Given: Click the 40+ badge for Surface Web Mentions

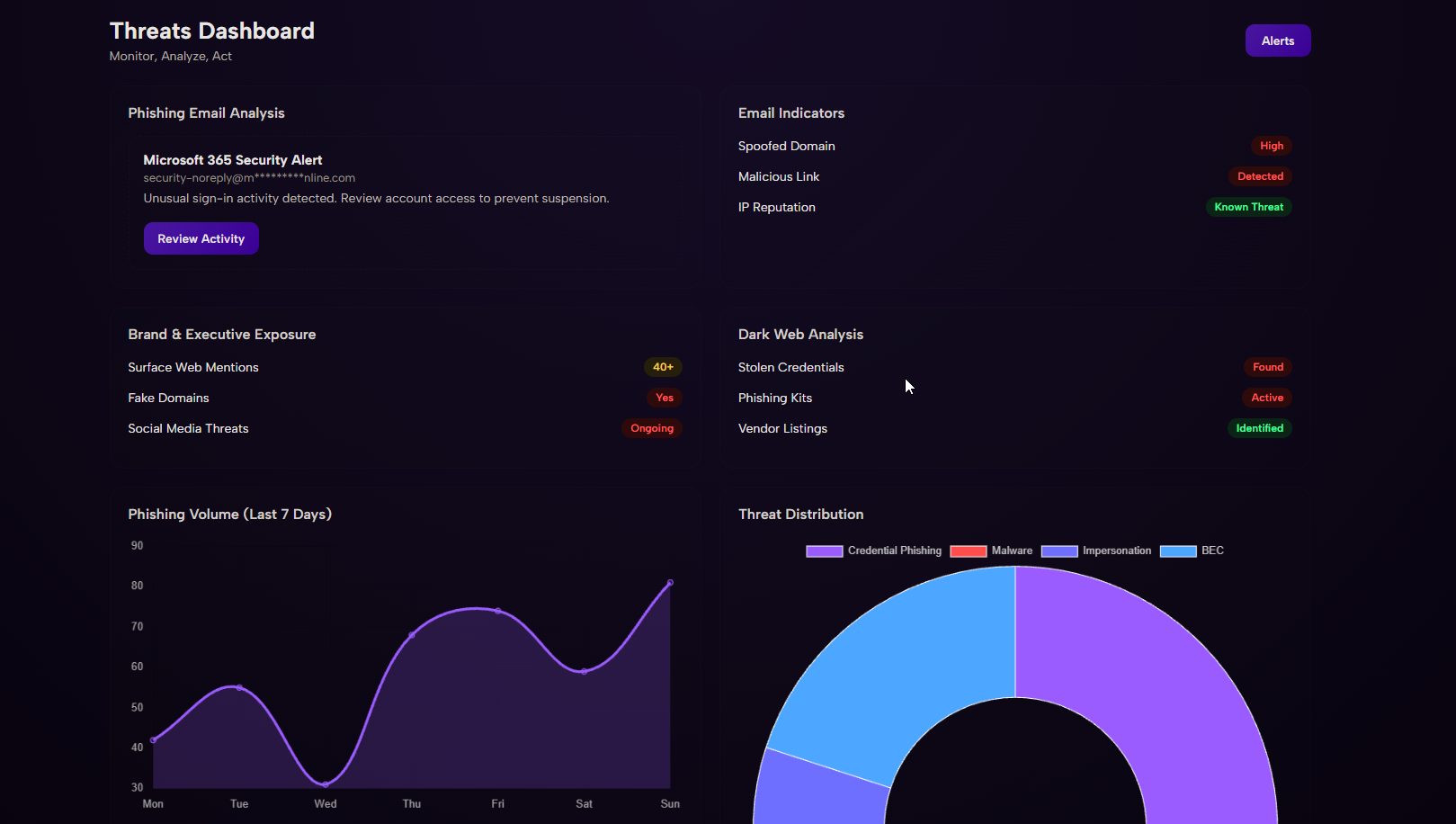Looking at the screenshot, I should tap(663, 367).
